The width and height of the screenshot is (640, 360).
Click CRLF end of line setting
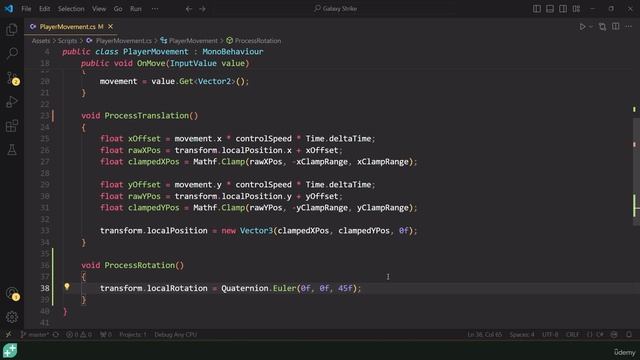pyautogui.click(x=572, y=335)
